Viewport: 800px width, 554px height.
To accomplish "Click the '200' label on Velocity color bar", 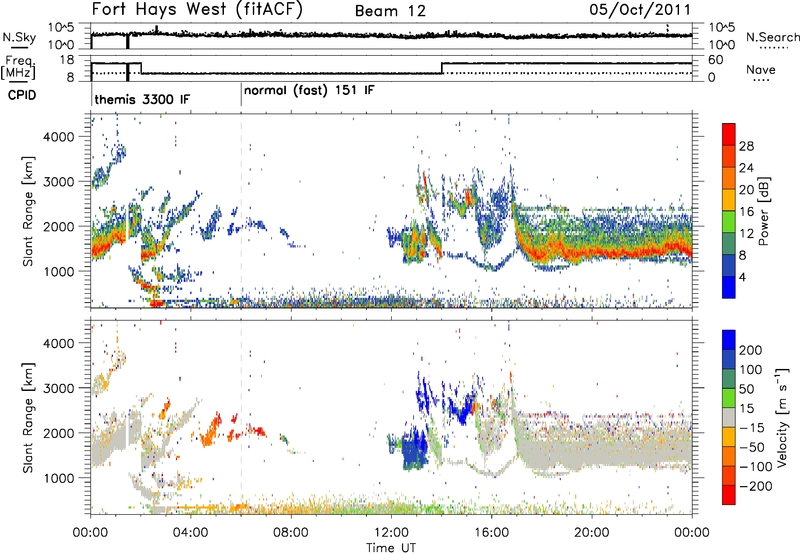I will click(x=751, y=350).
